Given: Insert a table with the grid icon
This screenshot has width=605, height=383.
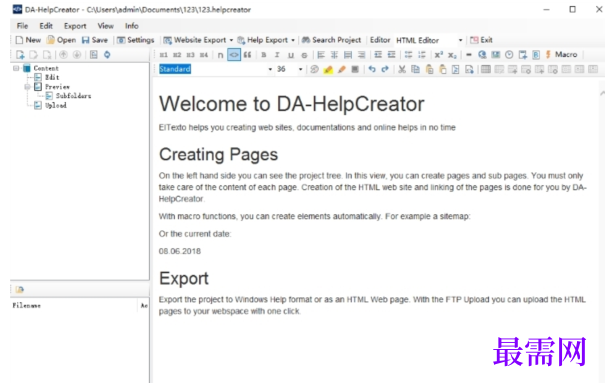Looking at the screenshot, I should [x=486, y=69].
